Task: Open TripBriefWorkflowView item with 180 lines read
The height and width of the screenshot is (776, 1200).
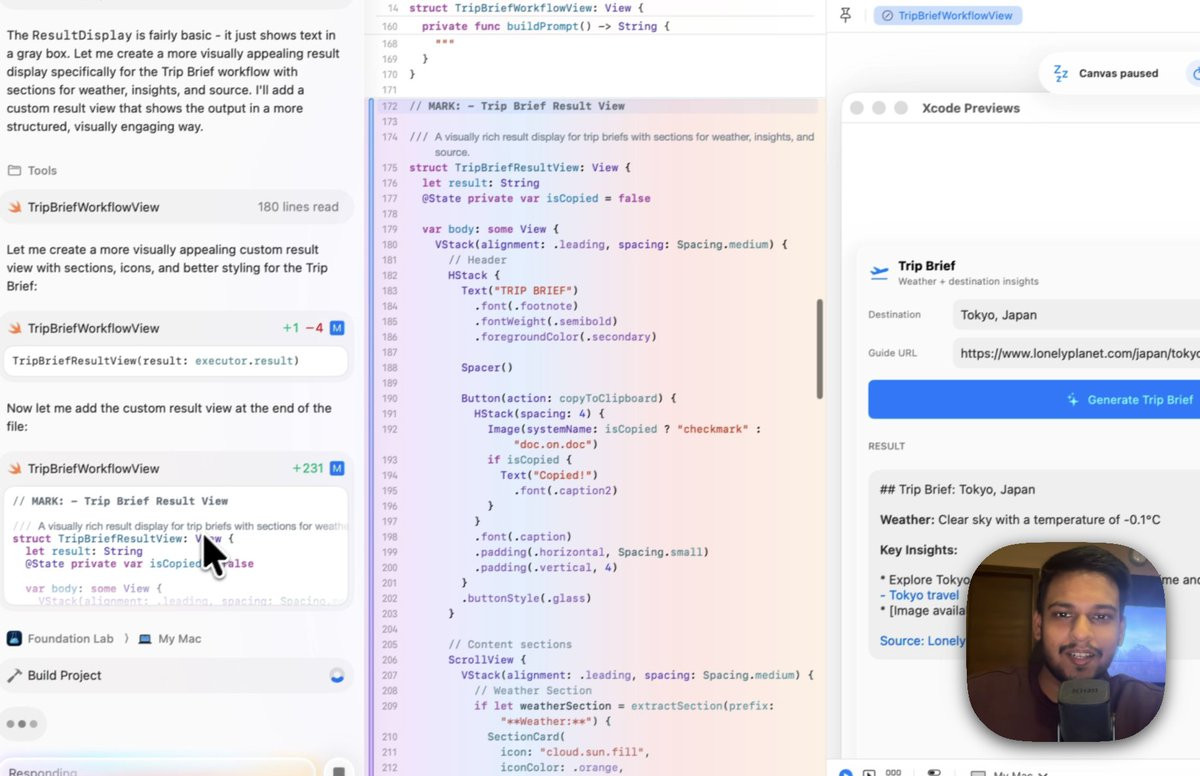Action: point(176,207)
